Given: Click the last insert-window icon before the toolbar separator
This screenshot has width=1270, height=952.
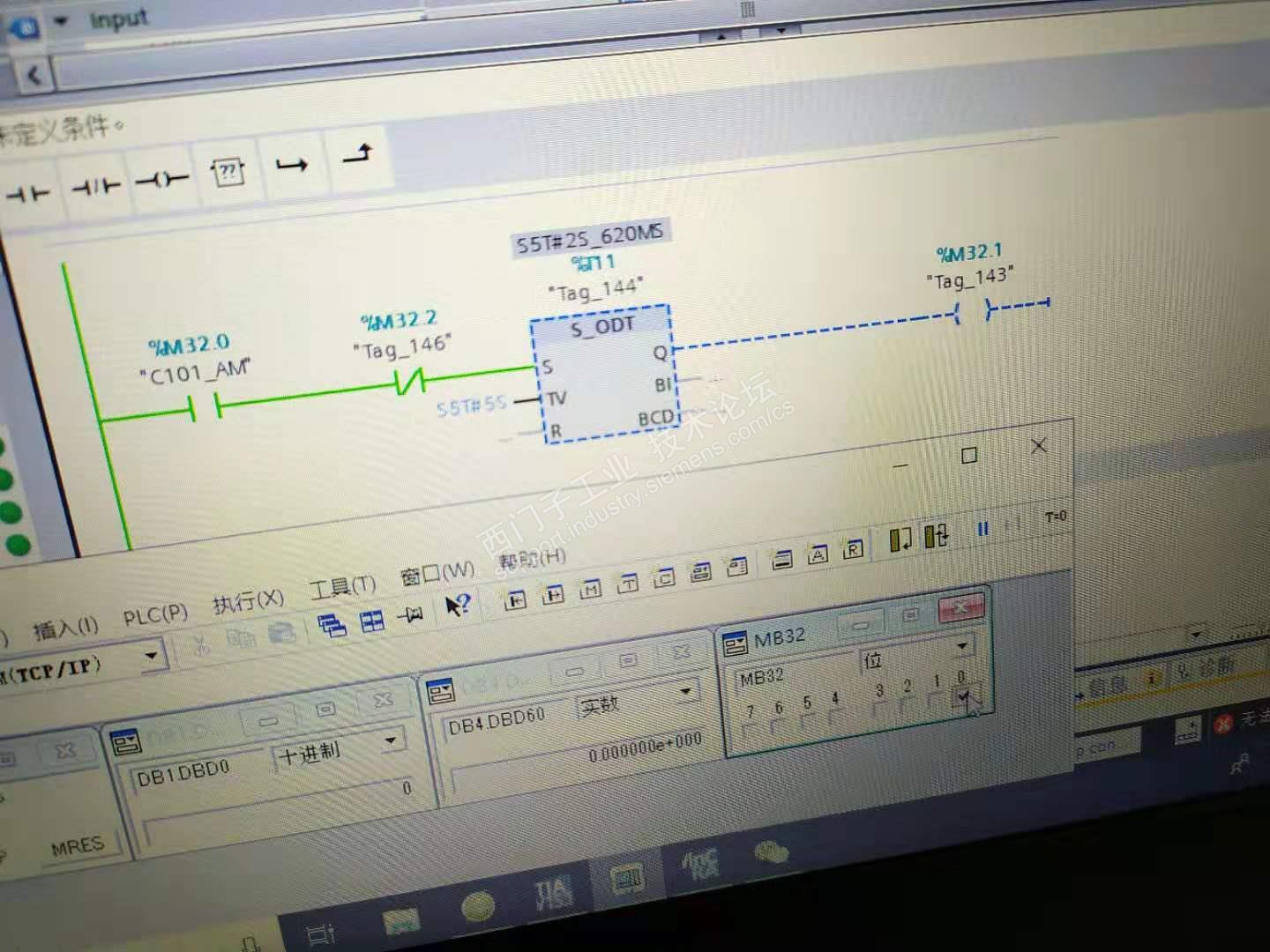Looking at the screenshot, I should [737, 567].
